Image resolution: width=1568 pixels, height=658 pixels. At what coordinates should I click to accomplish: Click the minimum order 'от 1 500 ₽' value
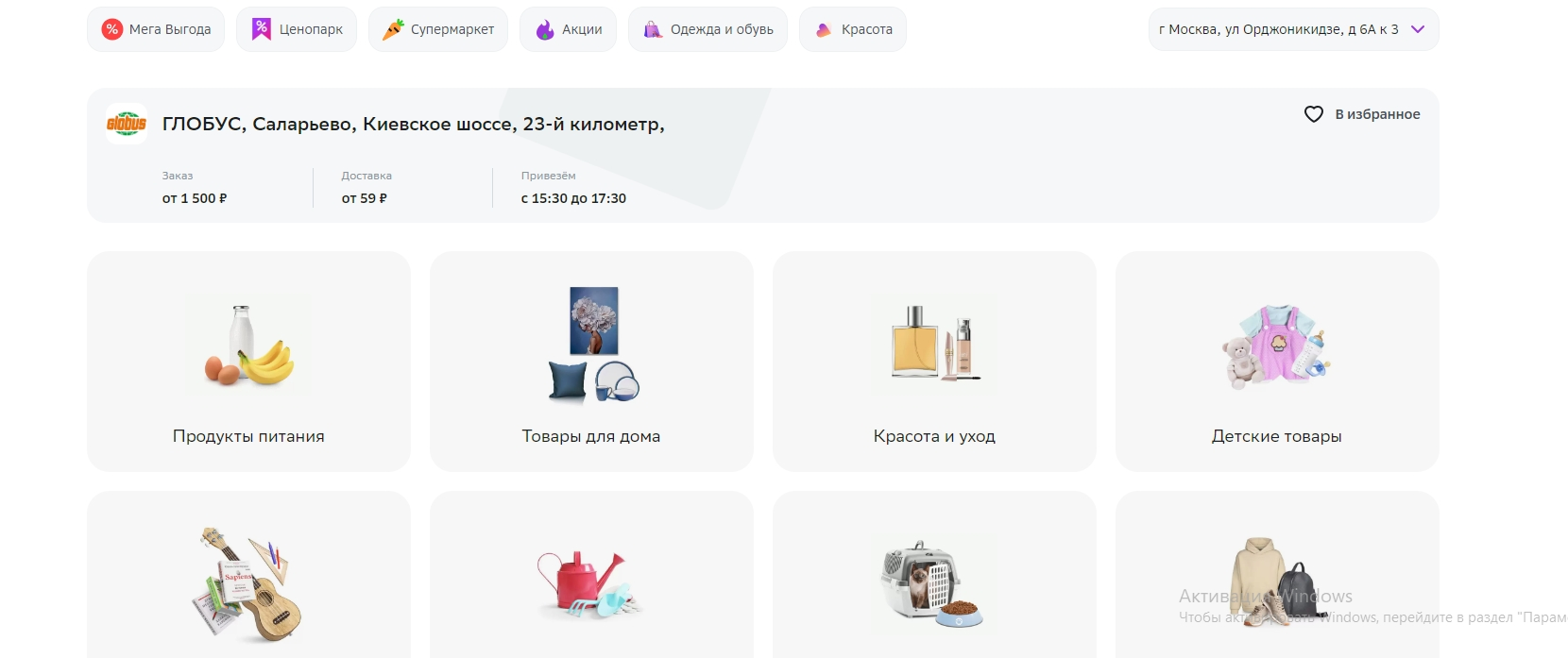point(195,198)
